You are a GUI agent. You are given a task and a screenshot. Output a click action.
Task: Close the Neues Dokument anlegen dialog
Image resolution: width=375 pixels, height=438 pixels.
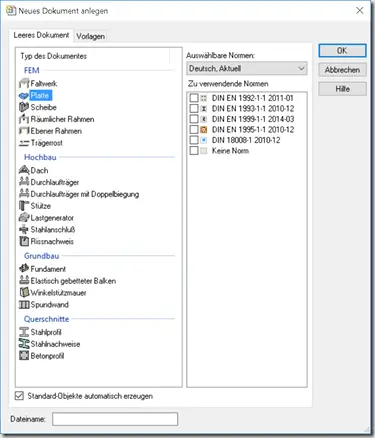tap(360, 11)
